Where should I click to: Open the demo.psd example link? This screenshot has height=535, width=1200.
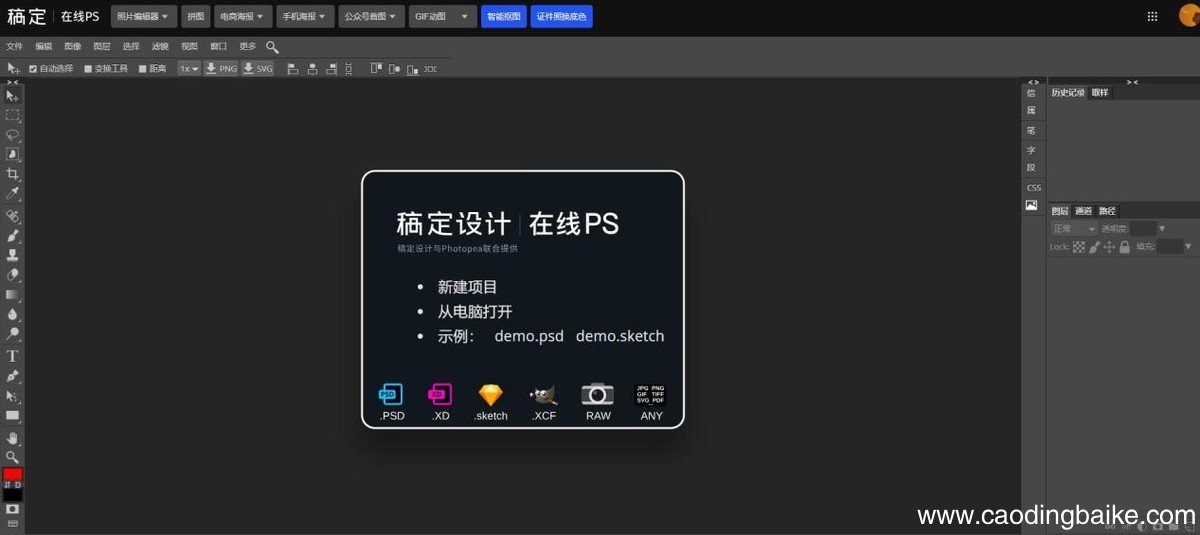coord(530,337)
